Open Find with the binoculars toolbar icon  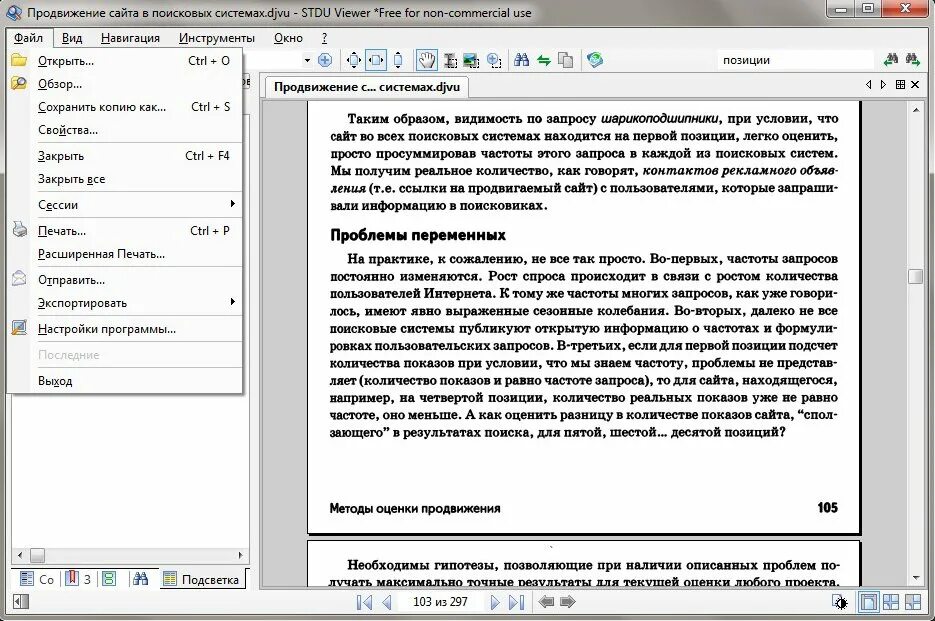coord(522,60)
